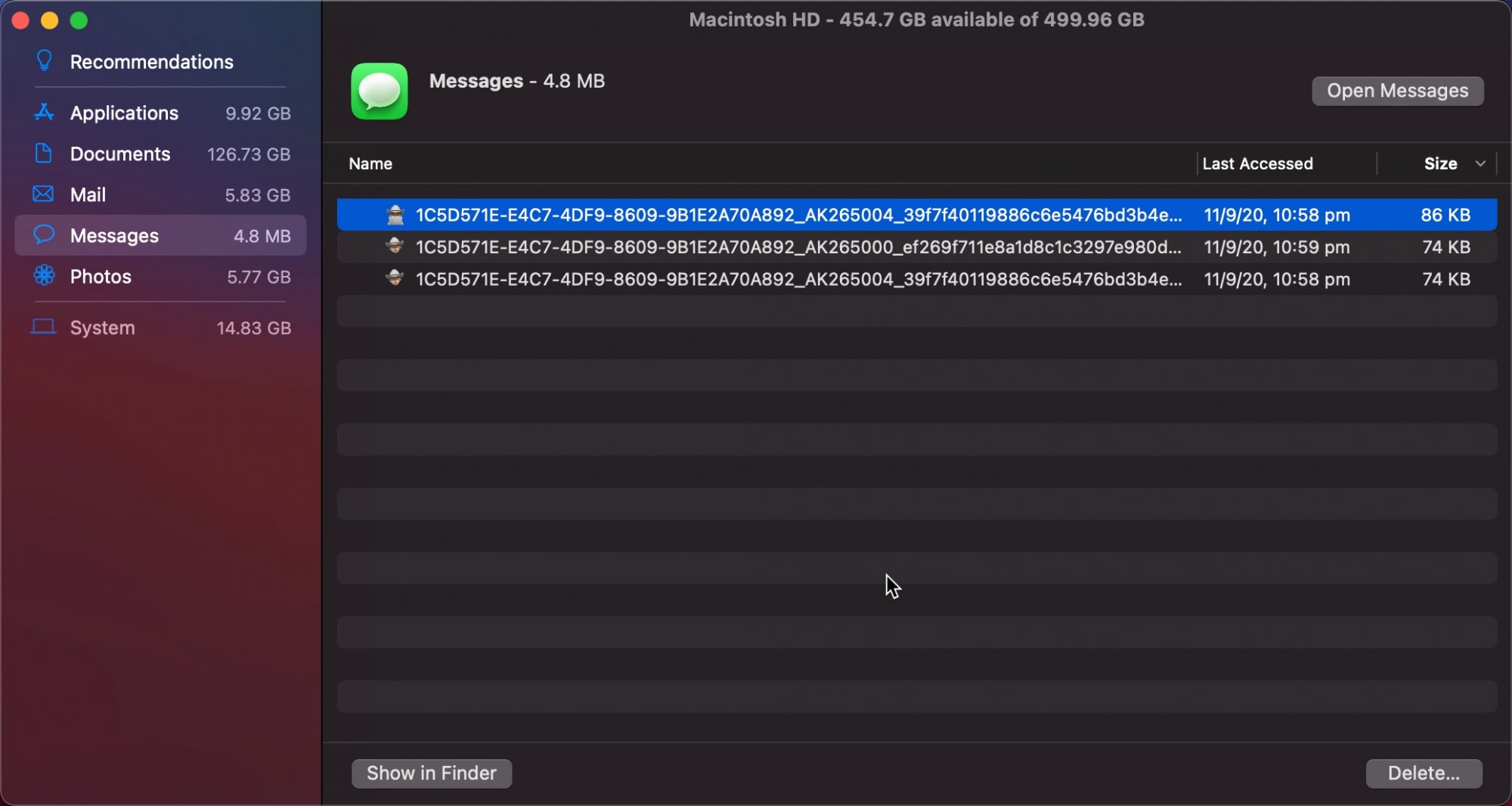Click the Macintosh HD window title text
The image size is (1512, 806).
[x=916, y=20]
